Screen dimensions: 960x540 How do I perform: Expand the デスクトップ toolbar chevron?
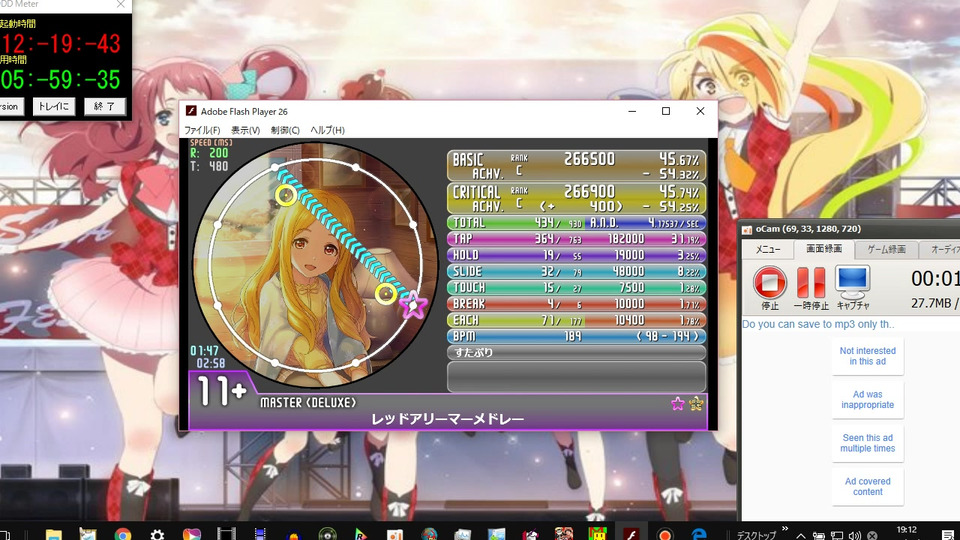[x=784, y=528]
